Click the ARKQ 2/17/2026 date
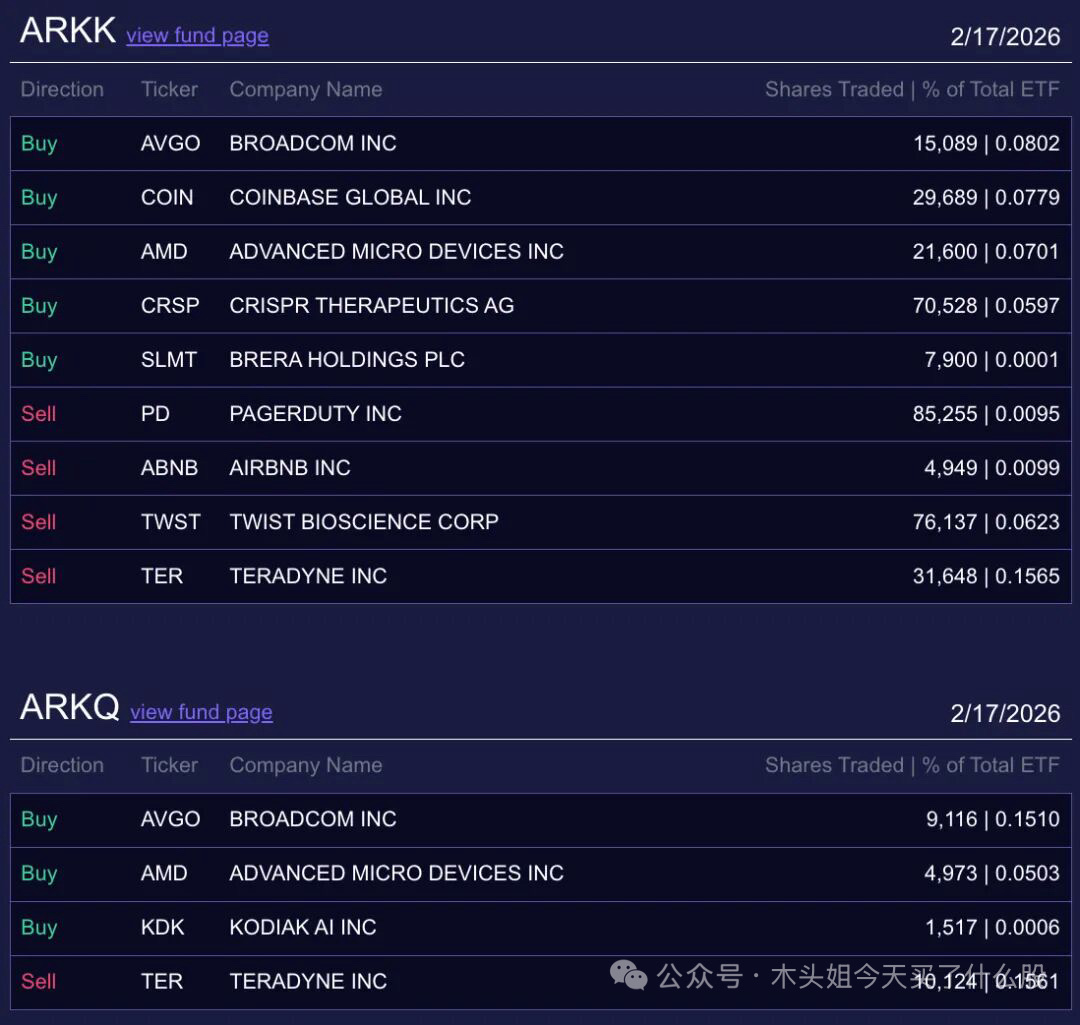 pyautogui.click(x=1005, y=713)
